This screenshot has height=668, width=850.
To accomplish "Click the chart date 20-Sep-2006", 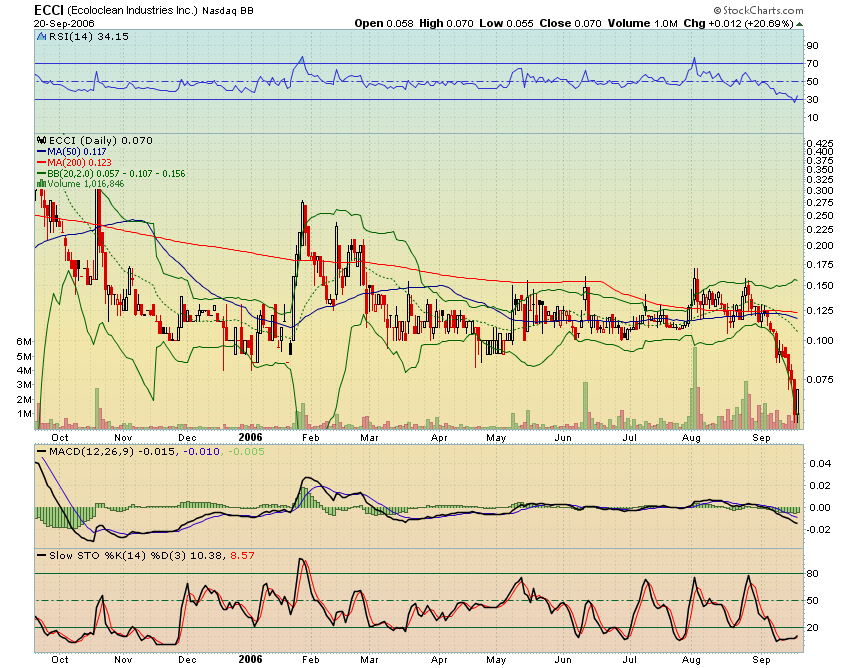I will [64, 24].
